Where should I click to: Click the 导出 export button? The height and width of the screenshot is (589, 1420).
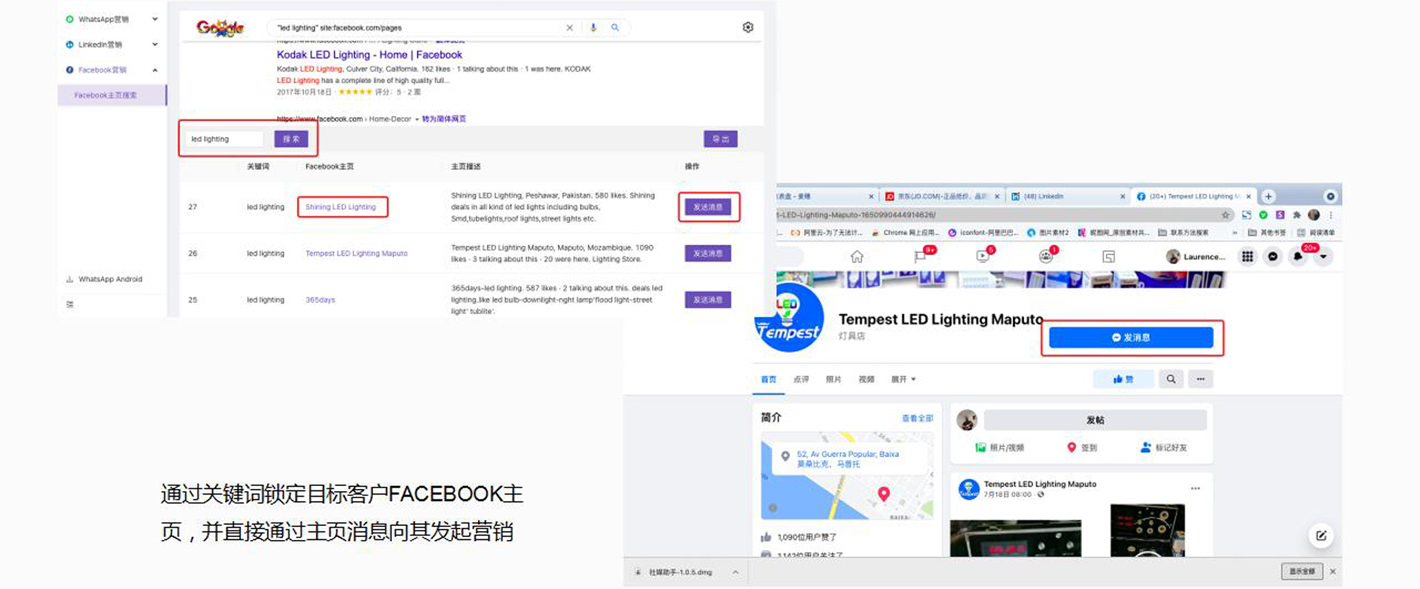pyautogui.click(x=720, y=139)
